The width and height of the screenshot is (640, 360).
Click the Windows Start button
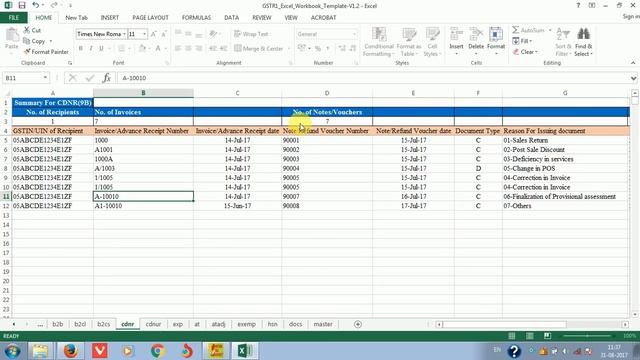click(x=12, y=351)
